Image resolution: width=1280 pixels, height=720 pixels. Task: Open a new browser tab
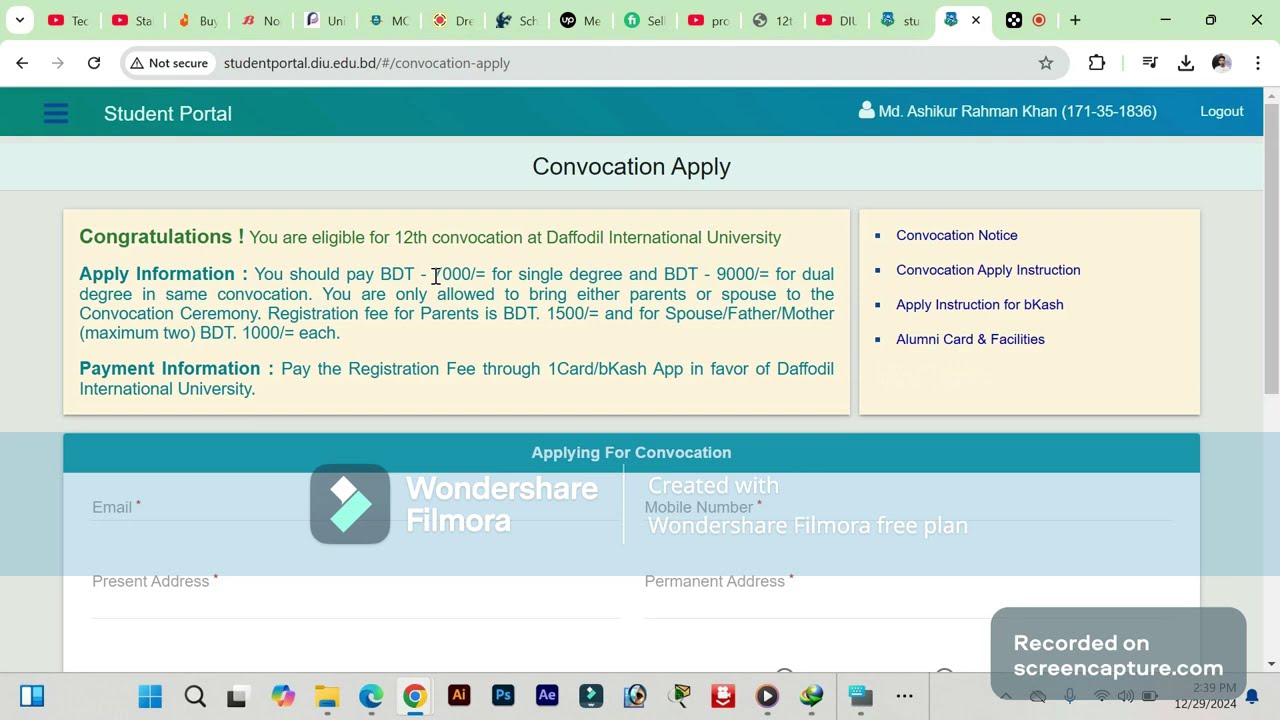click(x=1075, y=20)
